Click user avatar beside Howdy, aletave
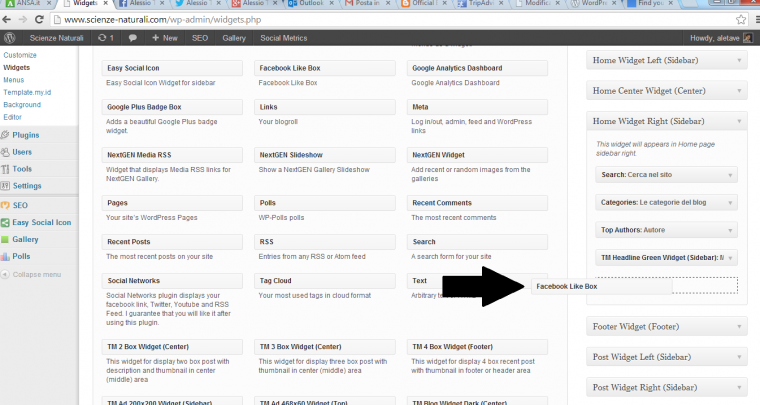Viewport: 760px width, 405px height. 748,38
